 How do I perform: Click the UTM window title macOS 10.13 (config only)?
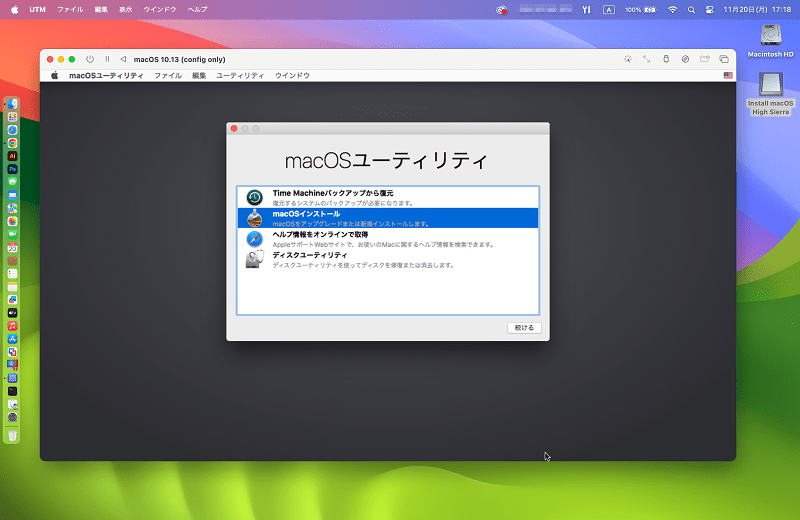tap(179, 59)
